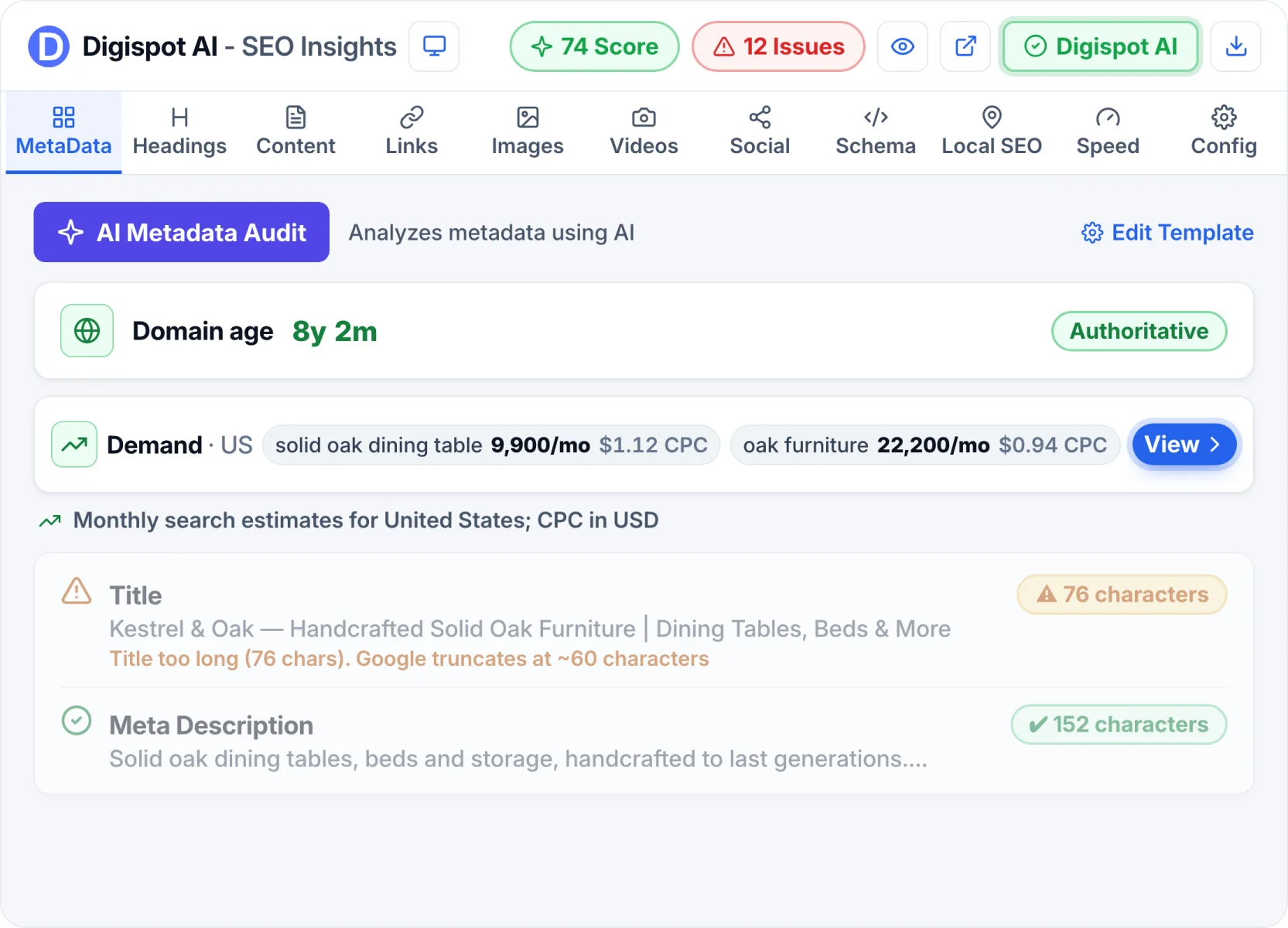1288x928 pixels.
Task: Click the Domain age globe icon
Action: click(87, 331)
